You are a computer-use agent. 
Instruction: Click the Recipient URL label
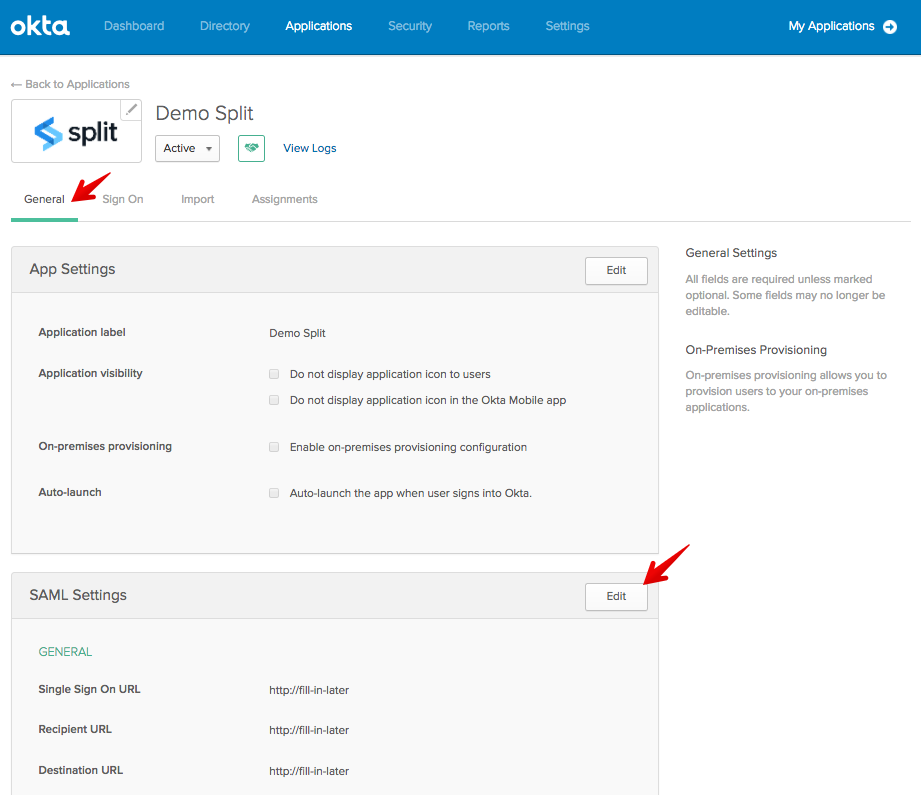tap(75, 729)
